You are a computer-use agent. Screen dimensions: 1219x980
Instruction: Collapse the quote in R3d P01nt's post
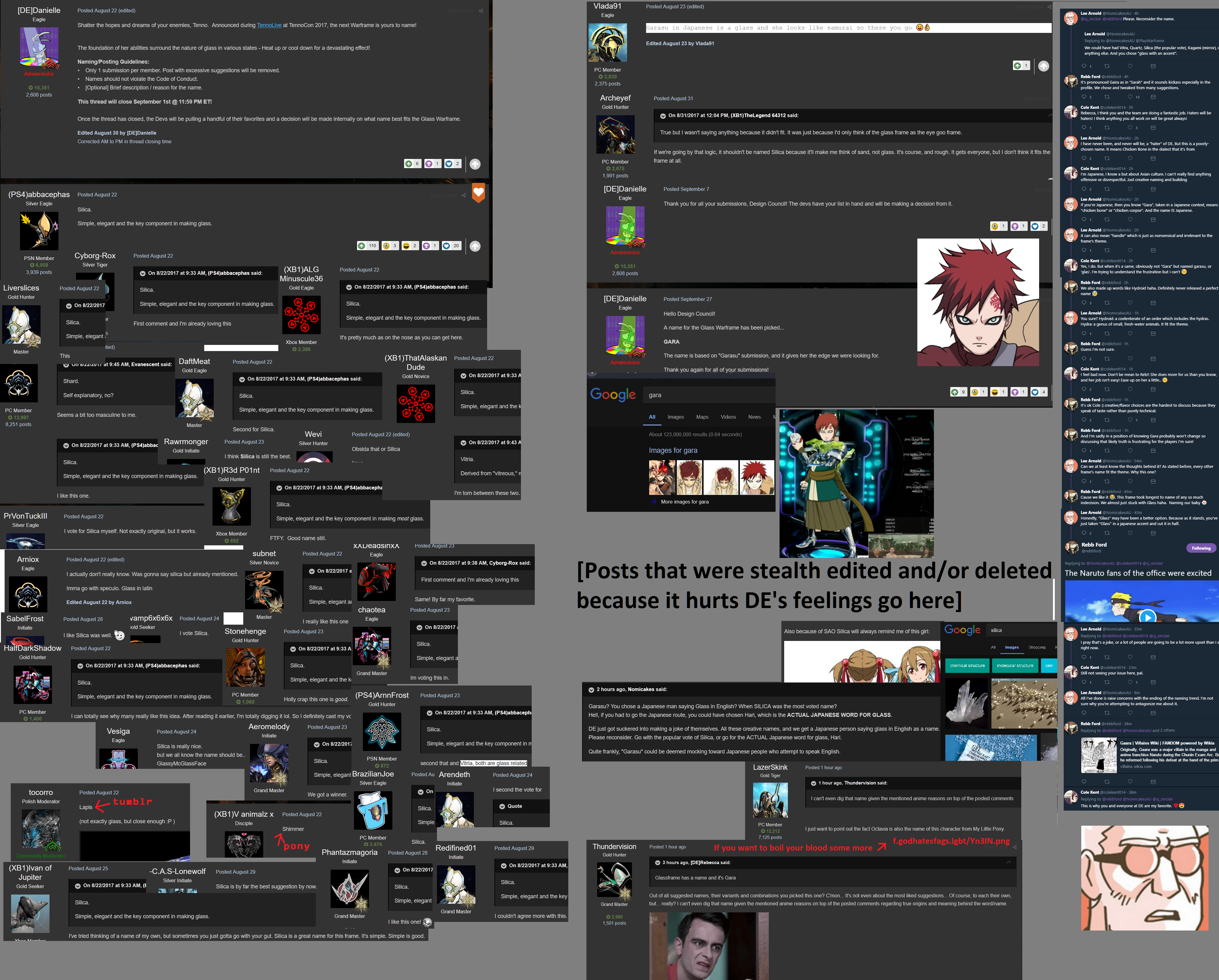[x=279, y=488]
